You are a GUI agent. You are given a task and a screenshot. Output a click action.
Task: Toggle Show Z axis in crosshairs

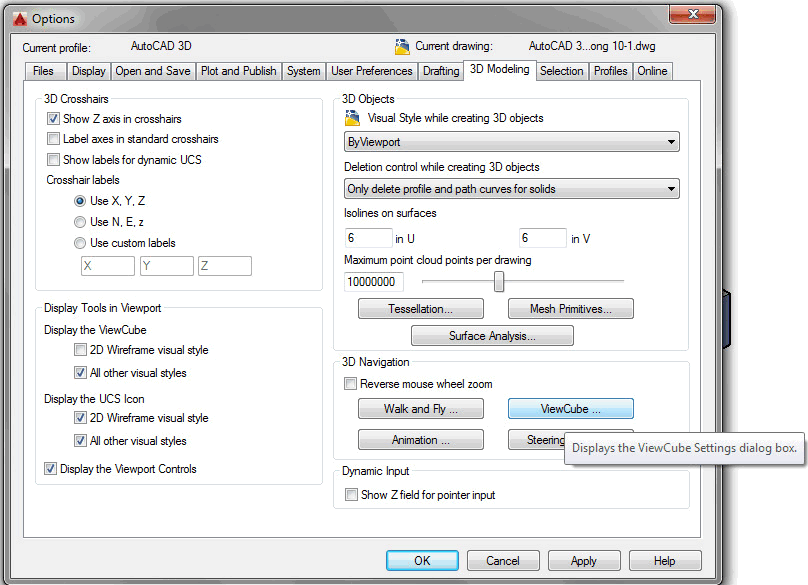point(54,119)
